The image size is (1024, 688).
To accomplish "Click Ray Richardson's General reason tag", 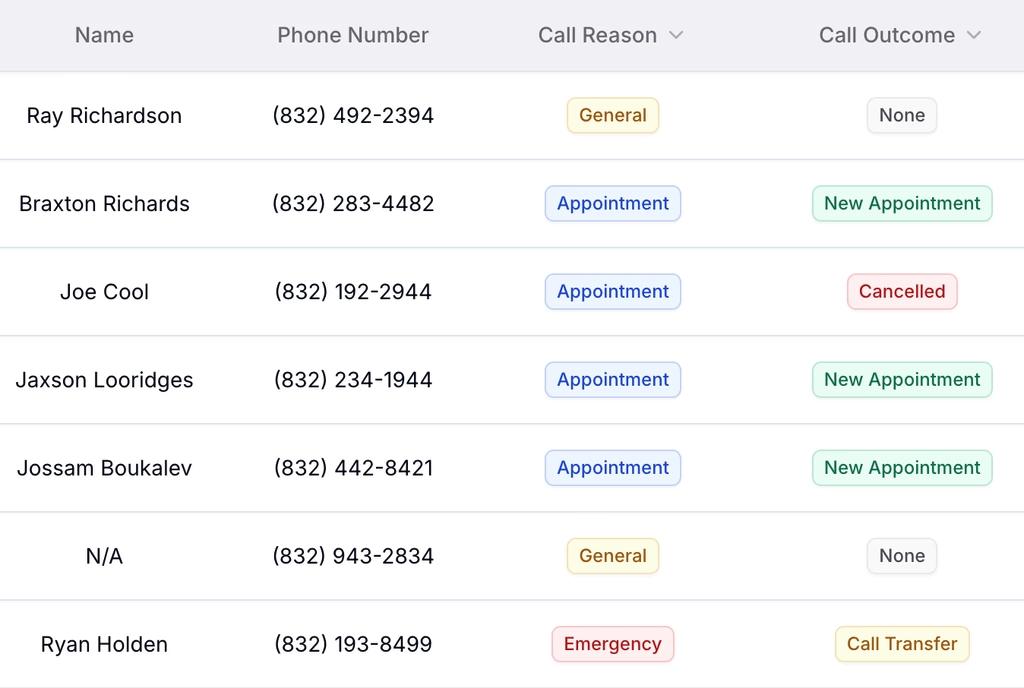I will pos(613,116).
